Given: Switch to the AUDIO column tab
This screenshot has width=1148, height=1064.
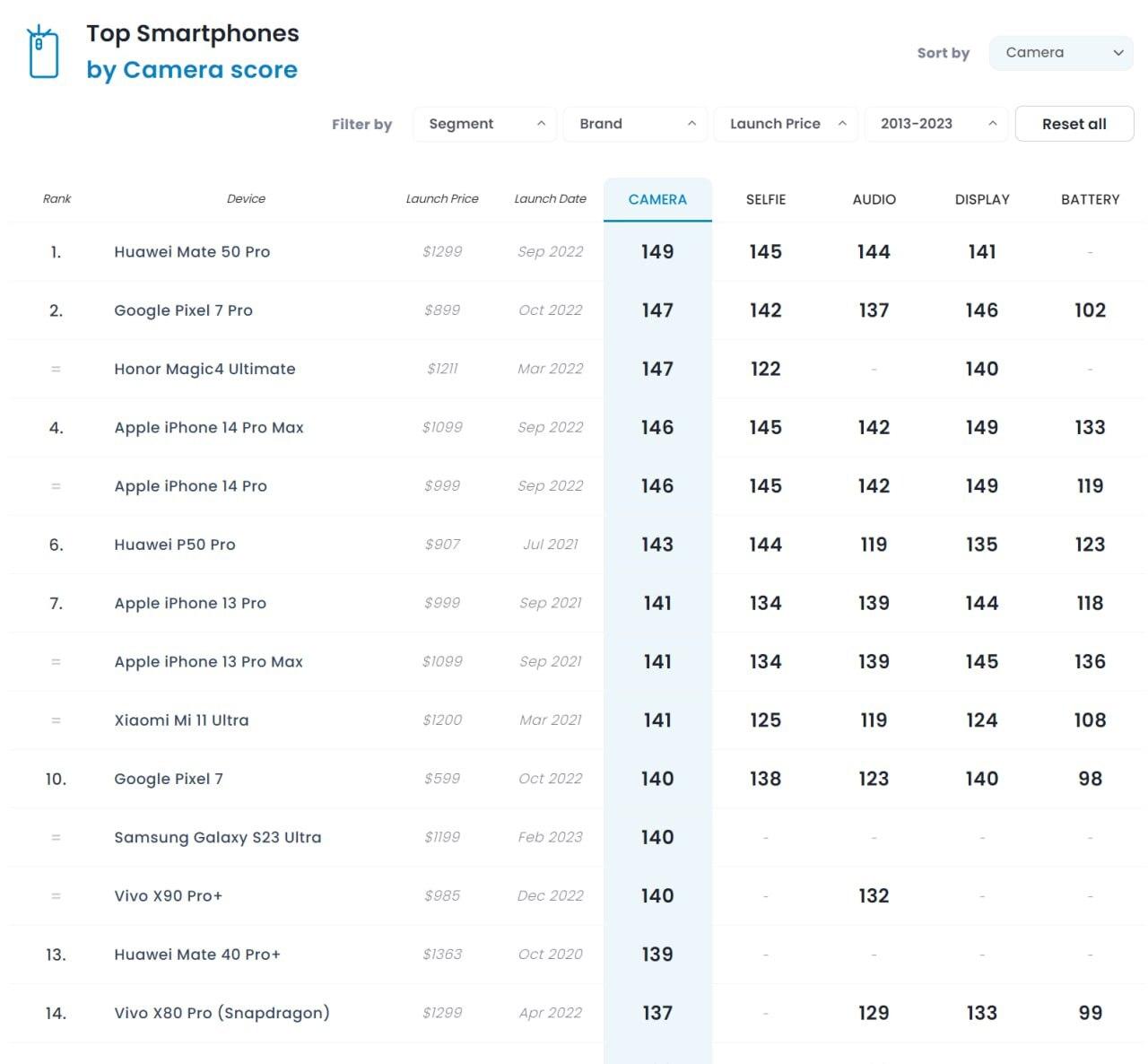Looking at the screenshot, I should [x=874, y=199].
